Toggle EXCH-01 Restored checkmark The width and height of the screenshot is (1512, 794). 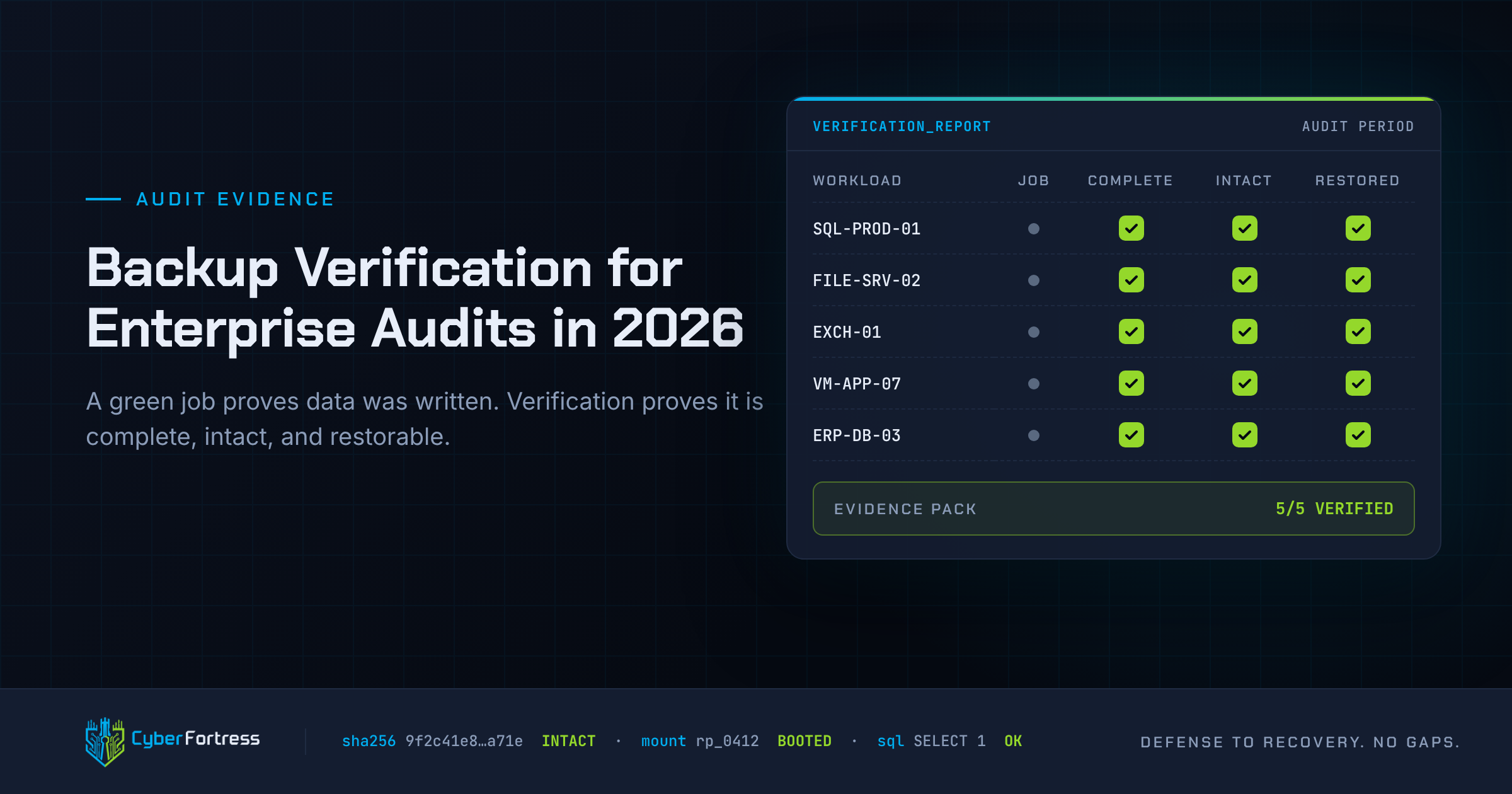pyautogui.click(x=1358, y=331)
